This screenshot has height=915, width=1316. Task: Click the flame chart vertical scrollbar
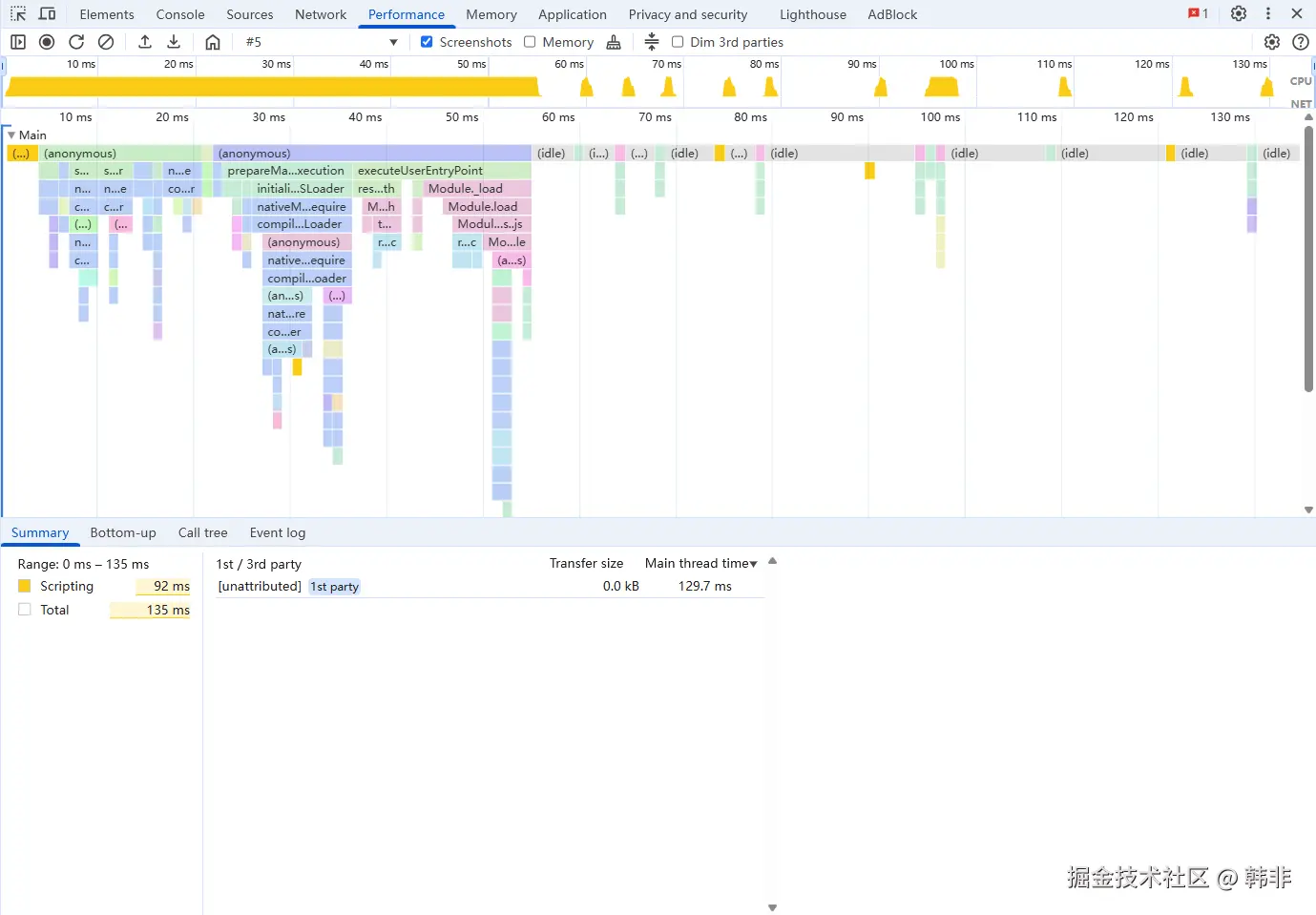pos(1308,259)
